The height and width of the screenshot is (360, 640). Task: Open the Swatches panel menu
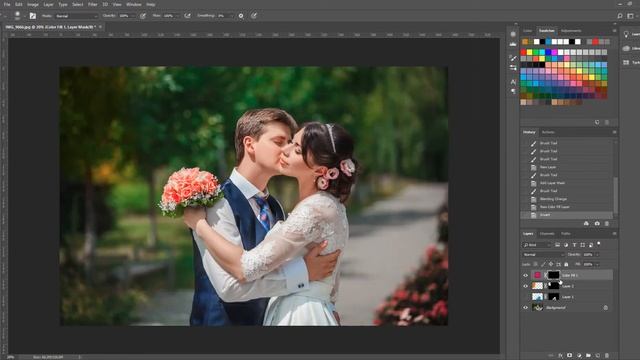[614, 31]
